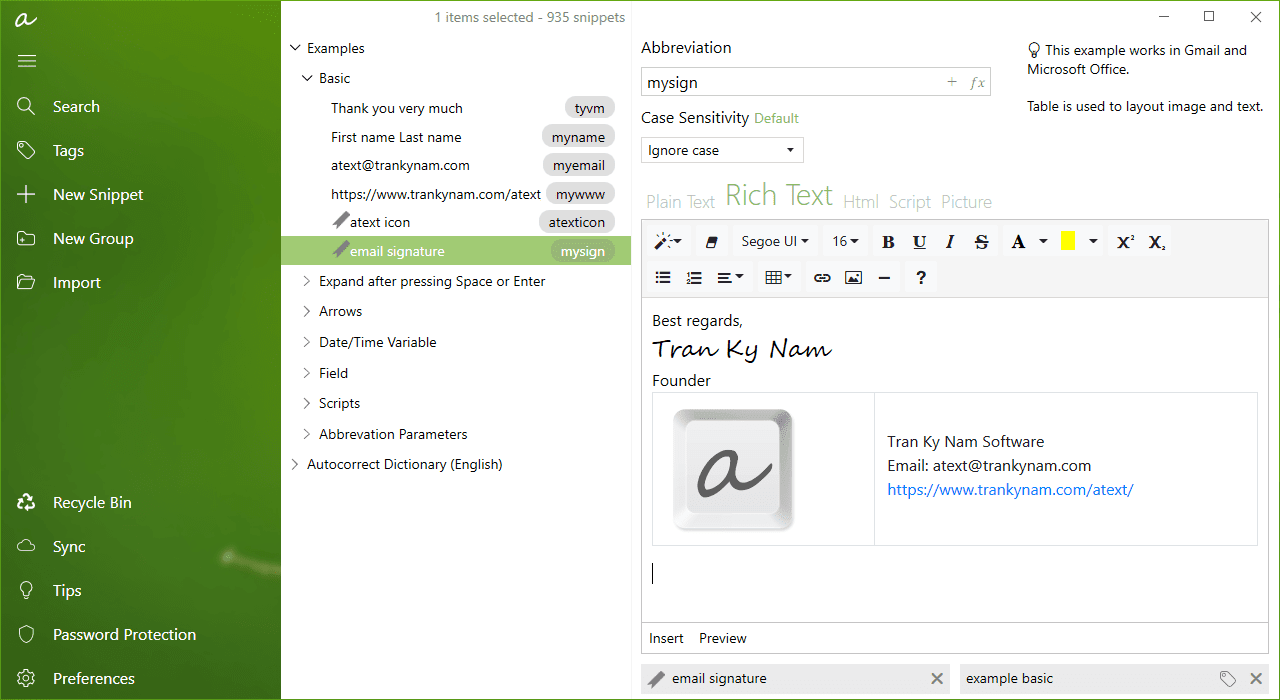Image resolution: width=1280 pixels, height=700 pixels.
Task: Expand the Field group
Action: (x=307, y=373)
